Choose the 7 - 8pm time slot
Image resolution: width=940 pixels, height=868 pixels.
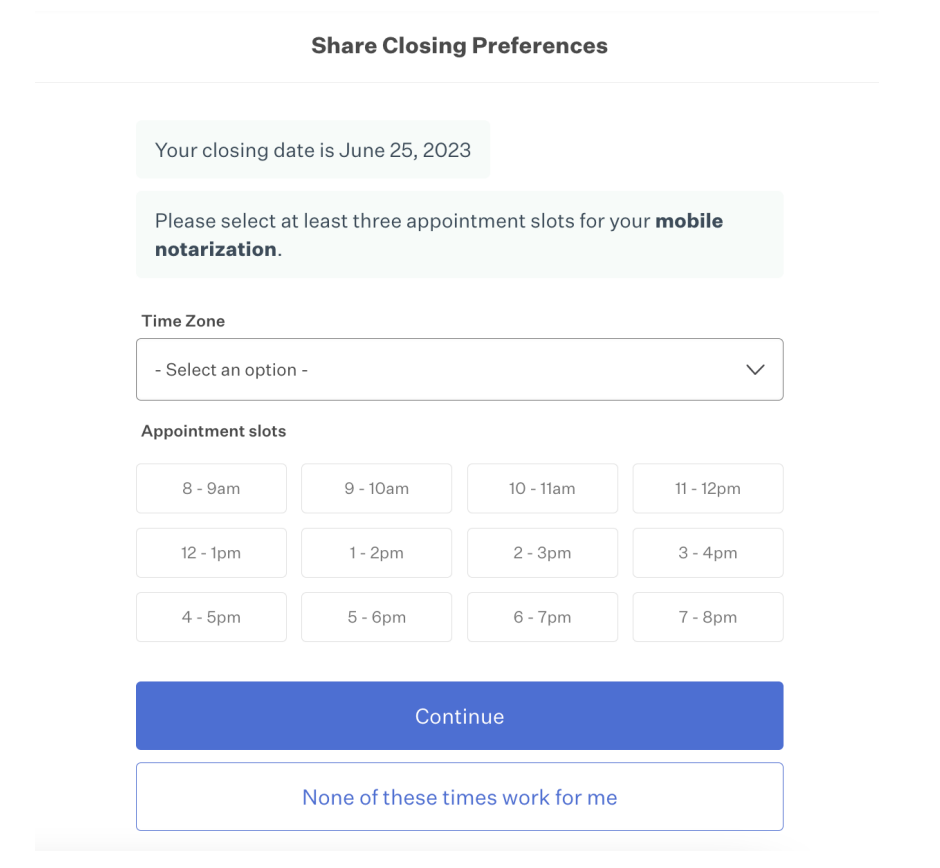[707, 617]
